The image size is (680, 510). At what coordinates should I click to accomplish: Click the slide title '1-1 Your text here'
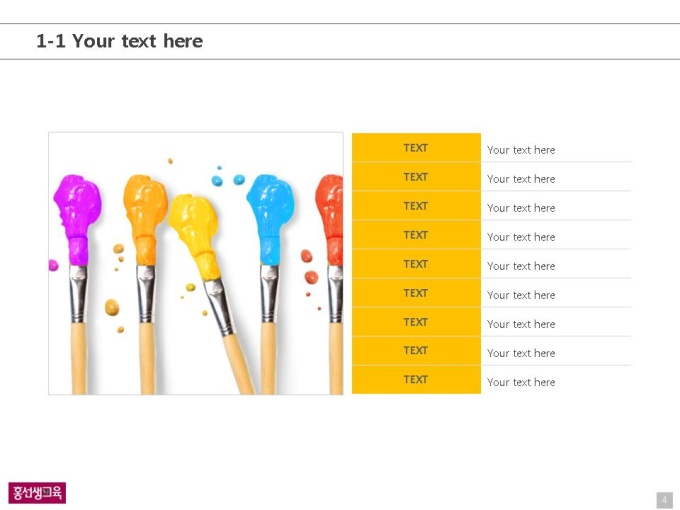click(119, 41)
